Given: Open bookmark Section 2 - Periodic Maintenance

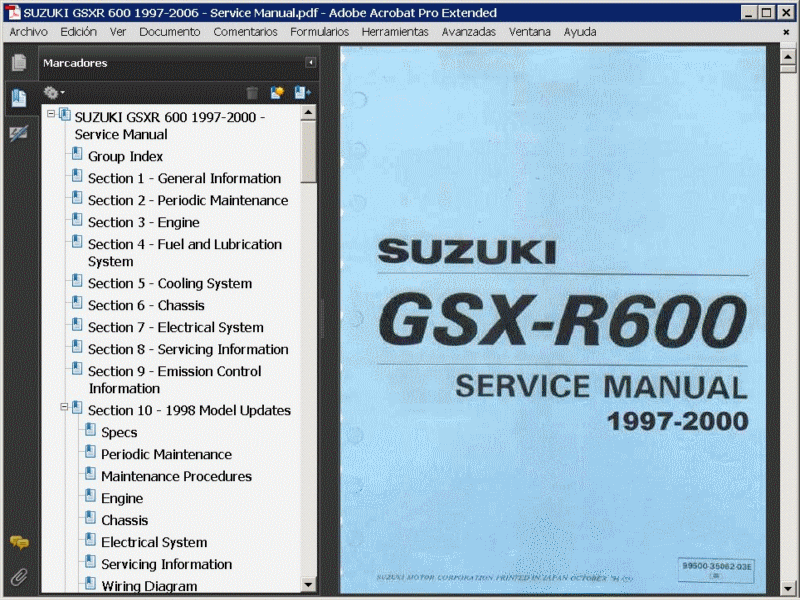Looking at the screenshot, I should (188, 200).
